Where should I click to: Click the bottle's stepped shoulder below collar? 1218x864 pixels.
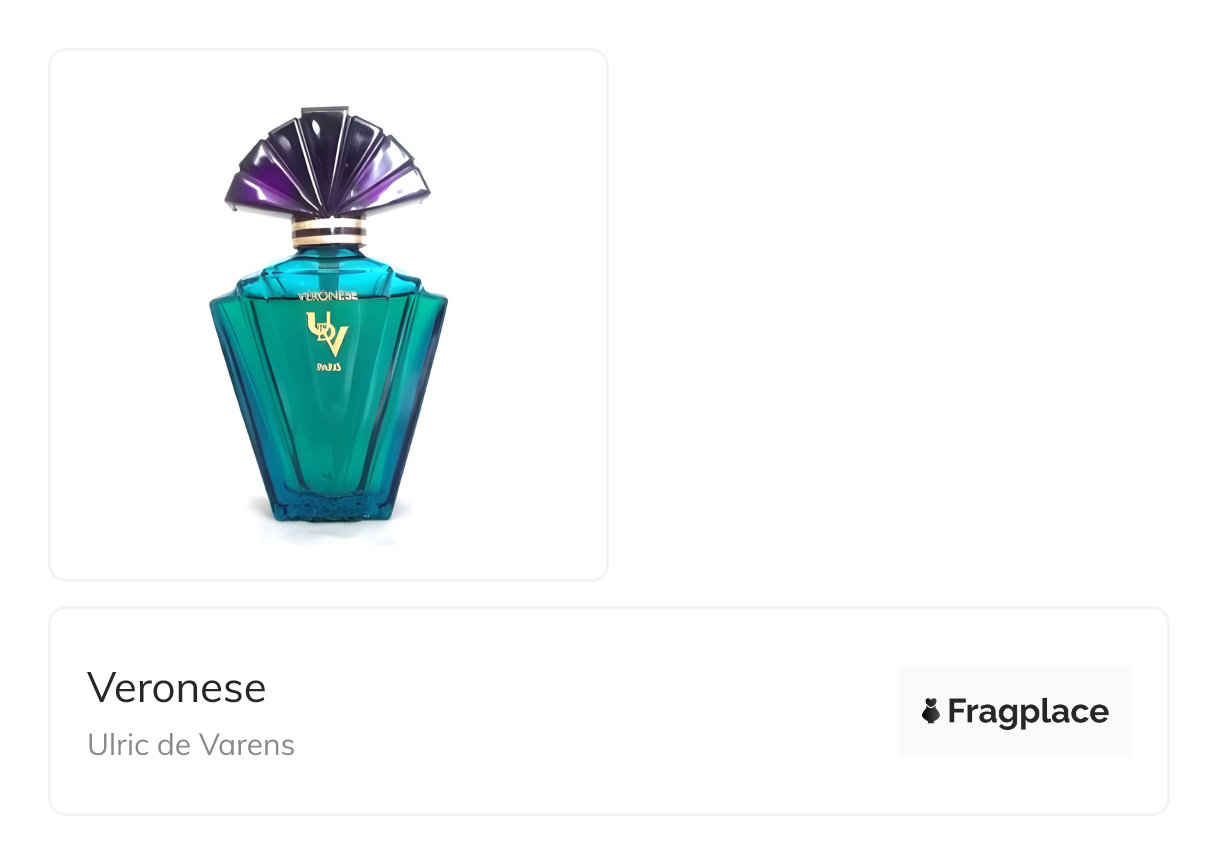point(328,270)
